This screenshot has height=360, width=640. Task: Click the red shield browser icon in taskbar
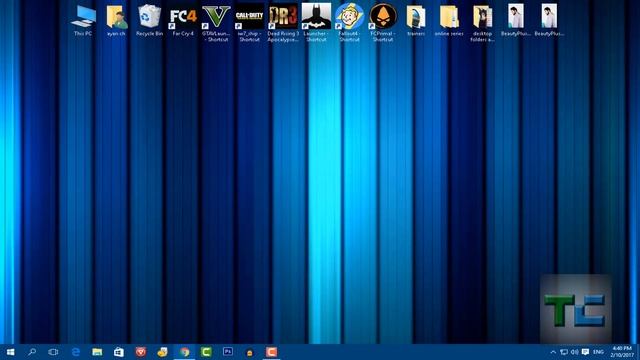pyautogui.click(x=141, y=352)
